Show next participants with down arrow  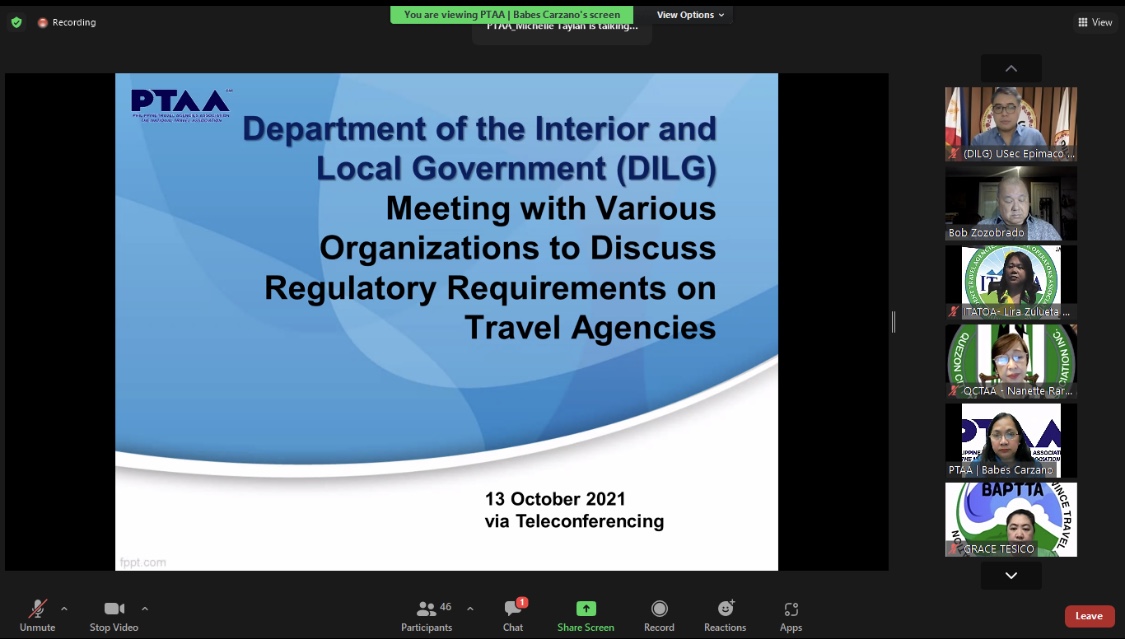coord(1011,575)
